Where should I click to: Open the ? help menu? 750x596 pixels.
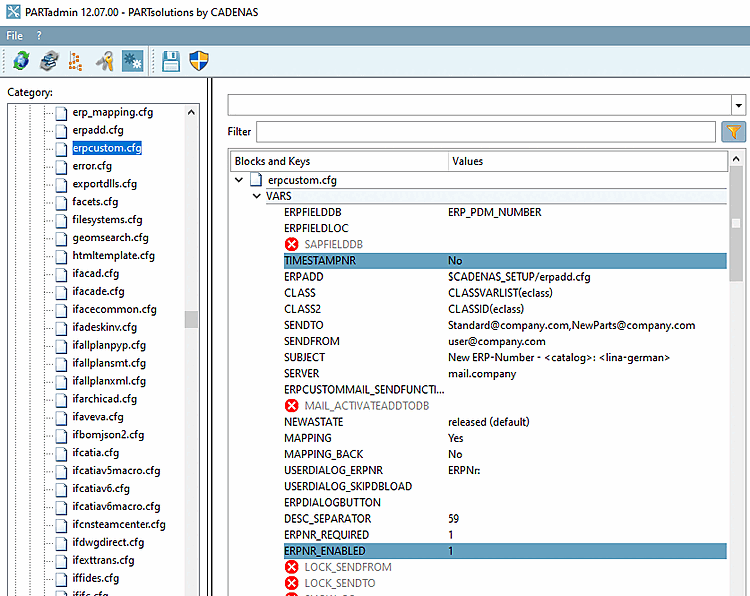39,35
